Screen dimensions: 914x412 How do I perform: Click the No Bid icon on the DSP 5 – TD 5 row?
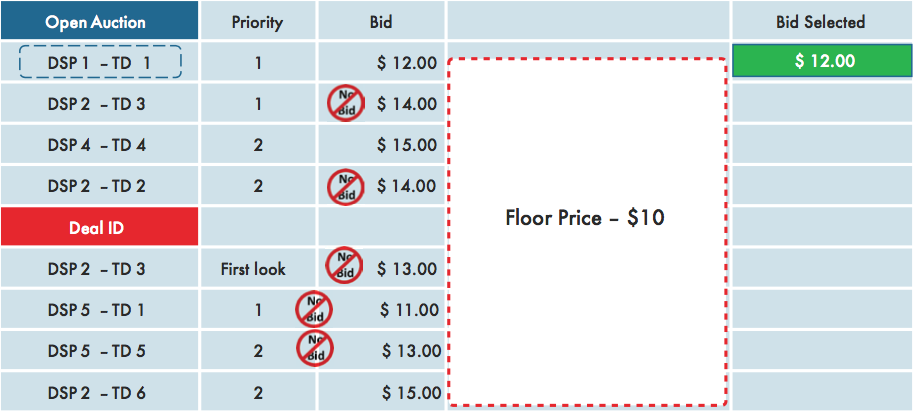point(315,348)
